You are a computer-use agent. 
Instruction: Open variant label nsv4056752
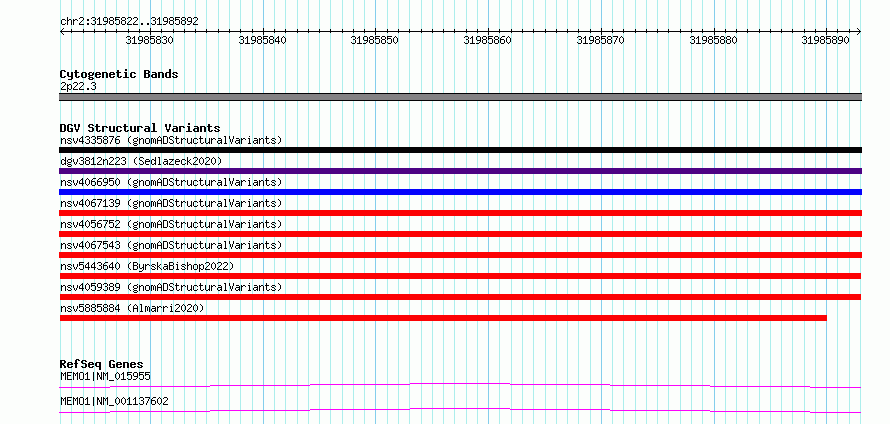pos(171,224)
